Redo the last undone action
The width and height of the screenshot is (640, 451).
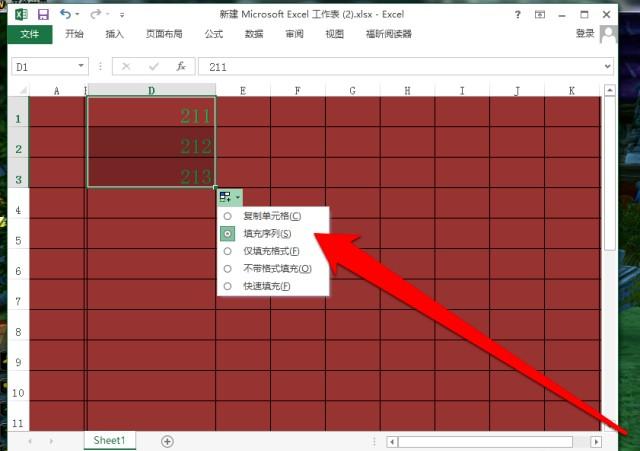(96, 14)
